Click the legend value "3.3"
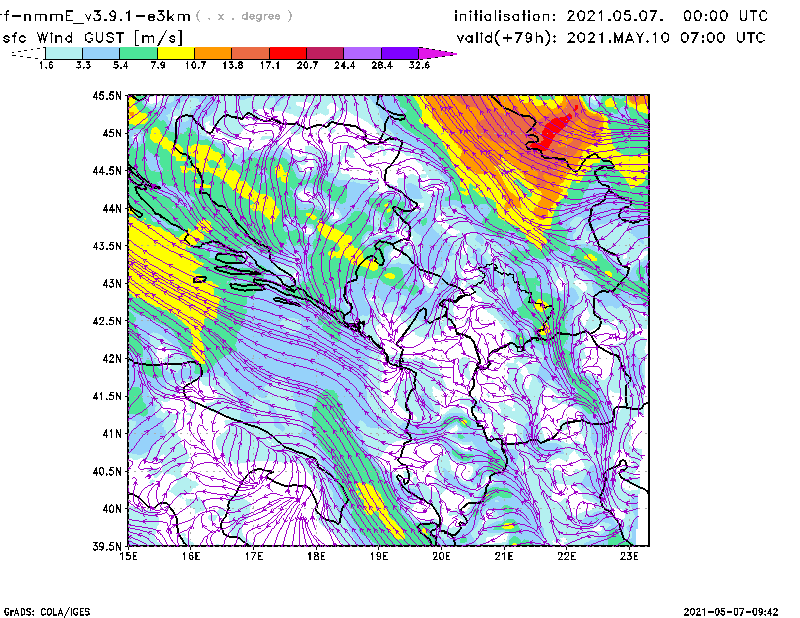This screenshot has width=800, height=618. click(83, 65)
